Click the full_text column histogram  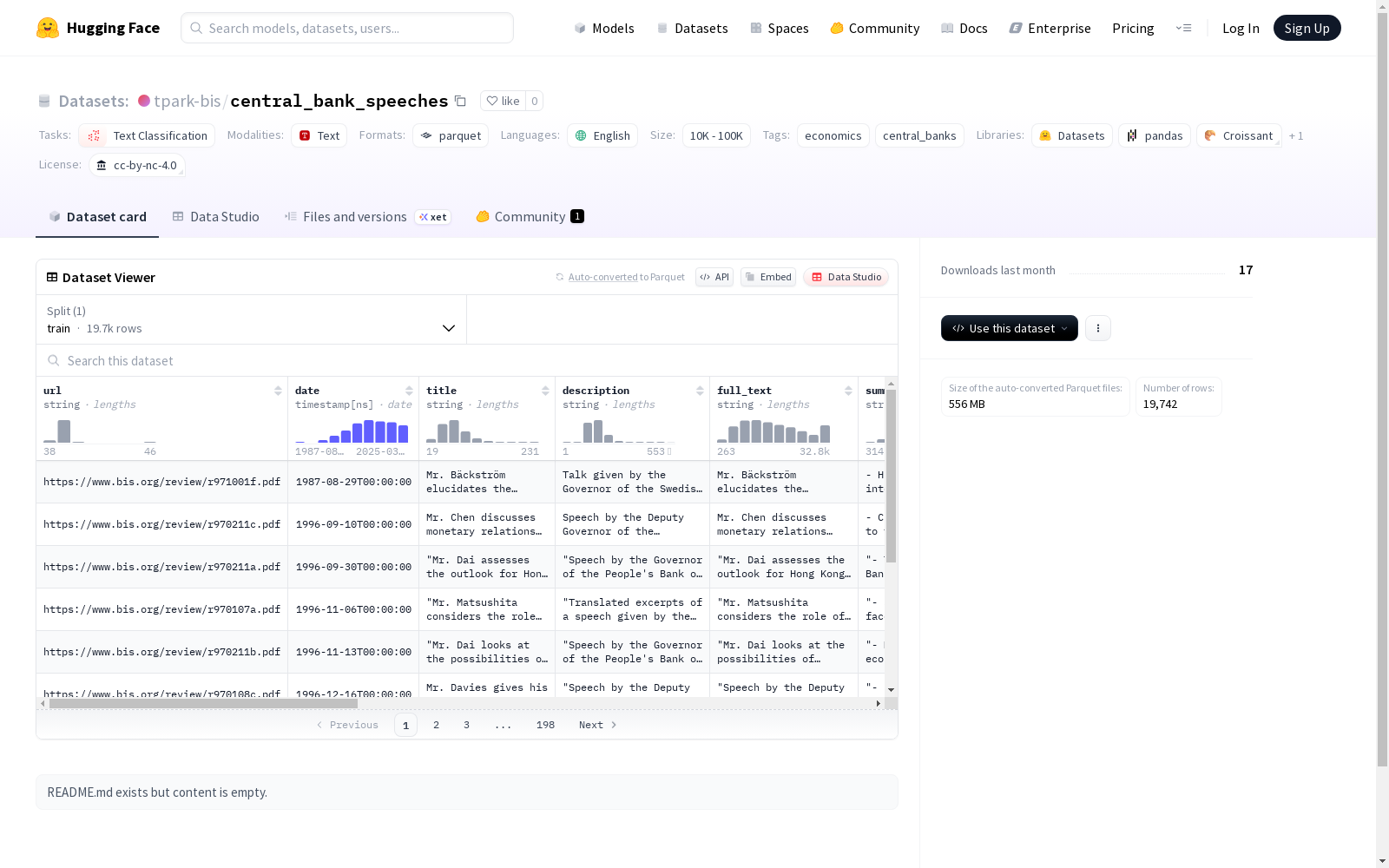point(773,431)
